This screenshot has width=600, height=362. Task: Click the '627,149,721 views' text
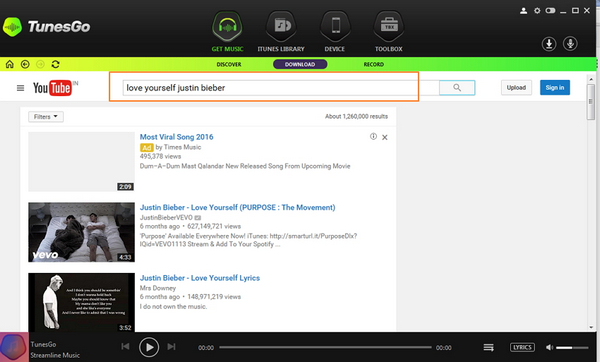214,226
